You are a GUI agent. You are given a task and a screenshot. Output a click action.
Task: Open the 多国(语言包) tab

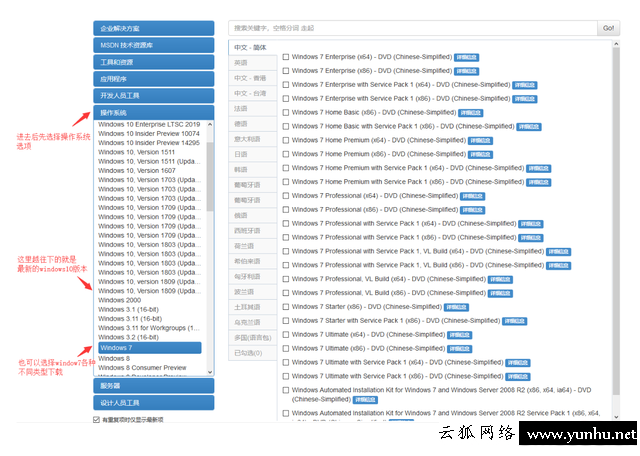pos(253,338)
